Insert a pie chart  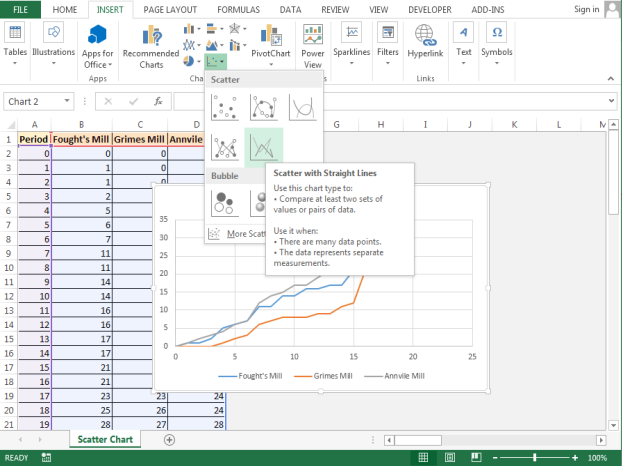click(192, 61)
